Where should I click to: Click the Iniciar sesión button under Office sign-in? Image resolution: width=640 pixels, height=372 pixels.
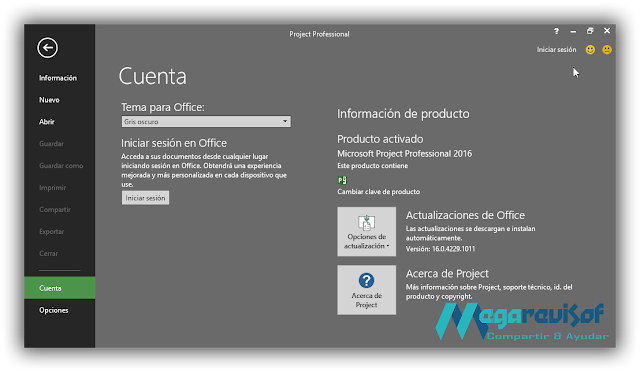click(x=145, y=198)
